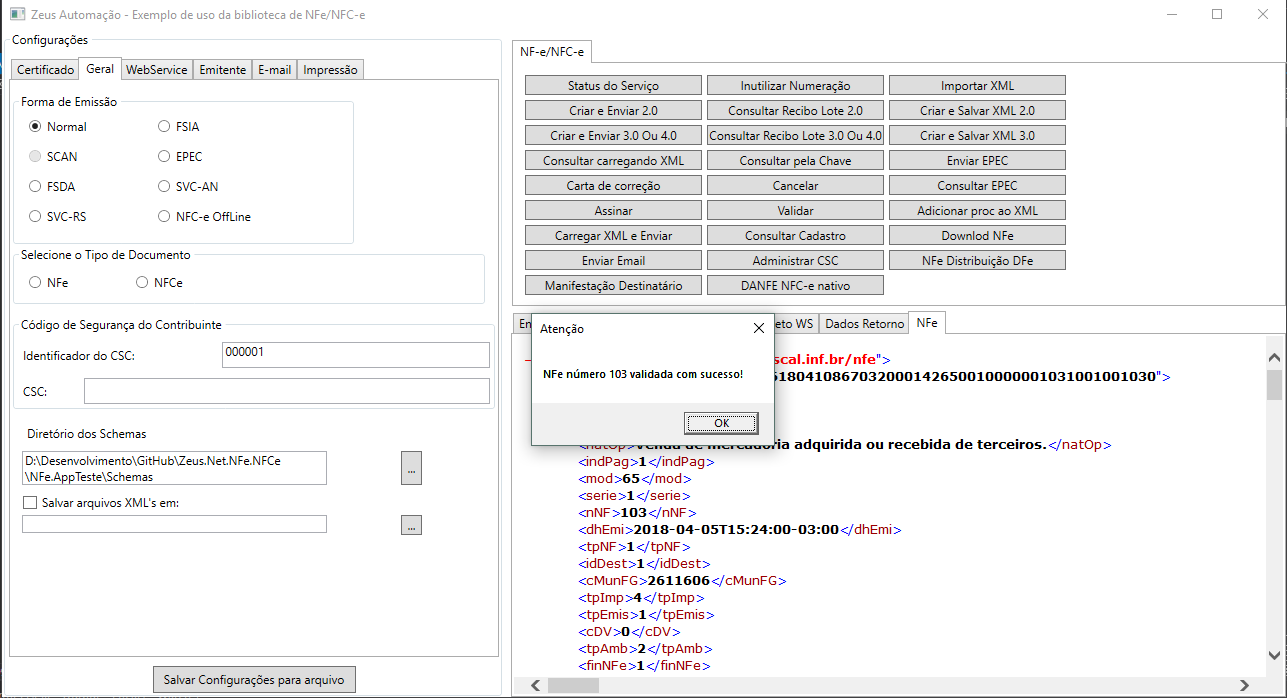This screenshot has height=698, width=1287.
Task: Close the Atenção dialog with X
Action: pos(758,328)
